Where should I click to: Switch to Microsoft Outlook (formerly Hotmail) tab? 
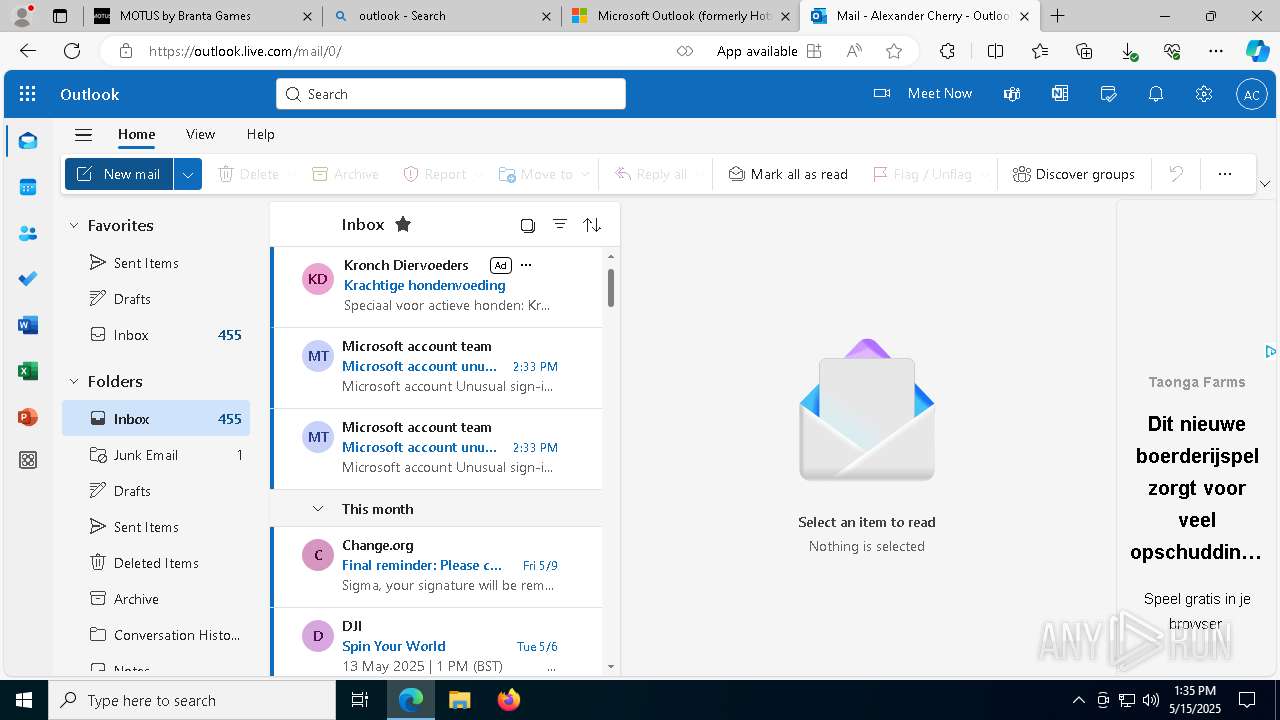coord(682,16)
